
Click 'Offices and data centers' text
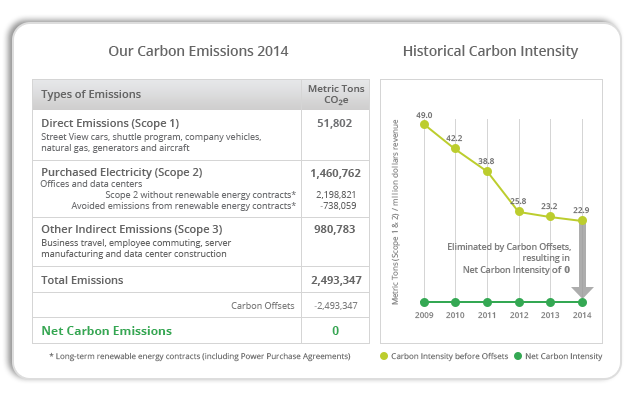[x=91, y=184]
